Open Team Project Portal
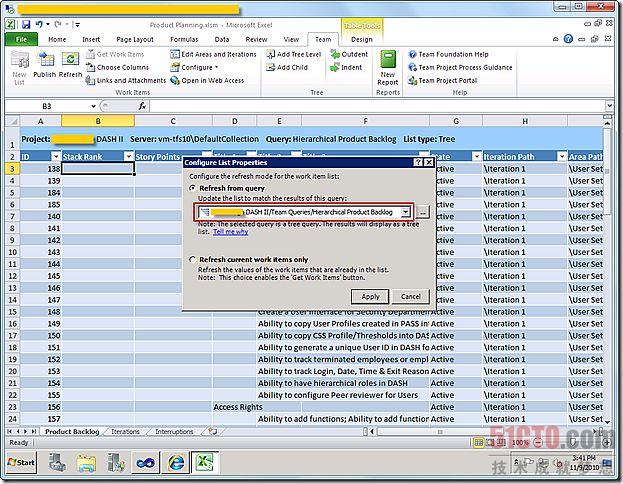This screenshot has width=623, height=484. pyautogui.click(x=443, y=80)
